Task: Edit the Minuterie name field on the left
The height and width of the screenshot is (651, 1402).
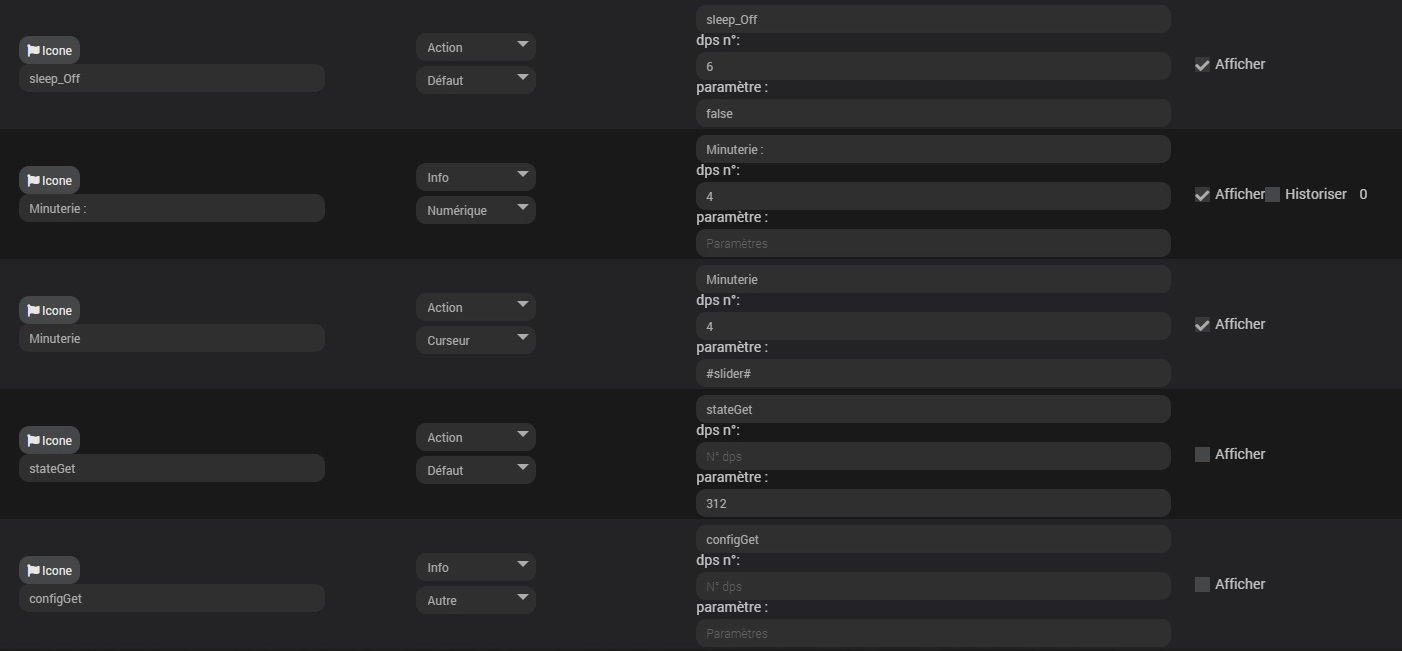Action: click(x=172, y=338)
